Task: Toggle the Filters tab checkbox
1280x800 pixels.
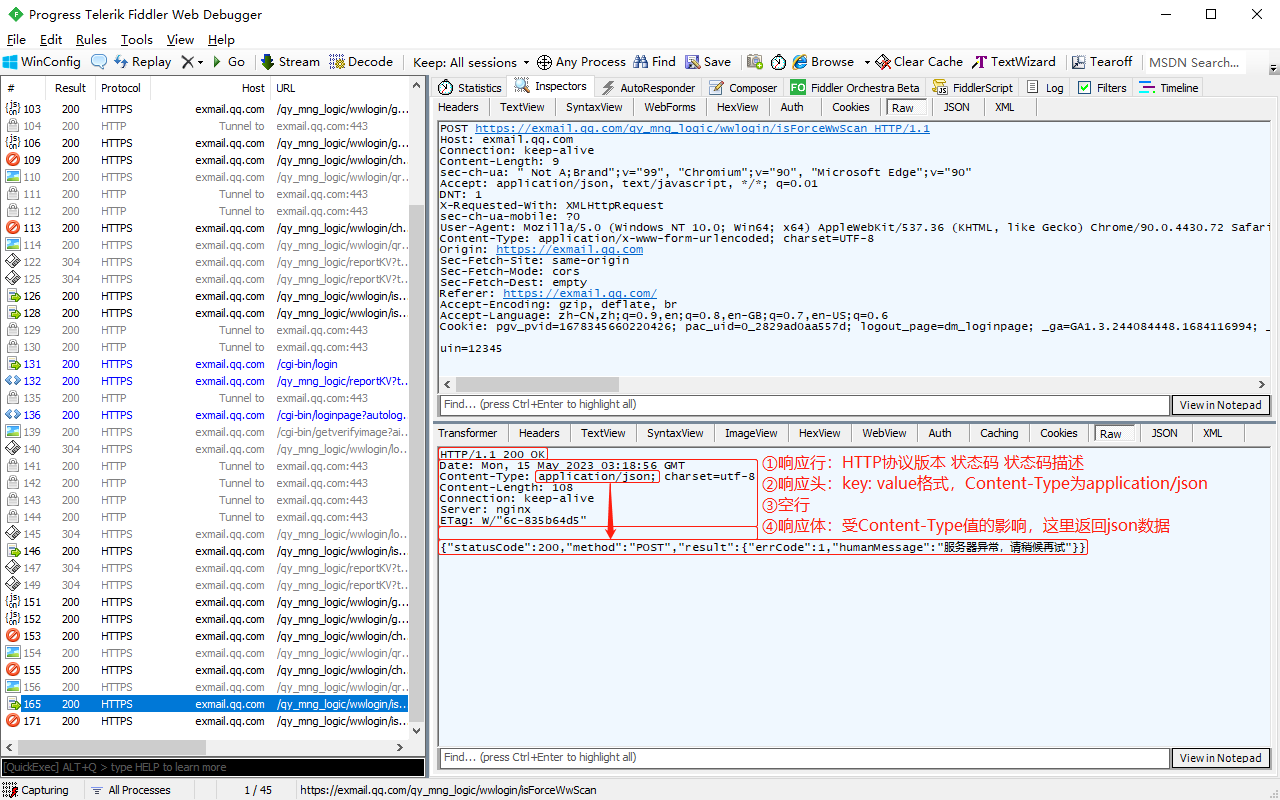Action: [1084, 88]
